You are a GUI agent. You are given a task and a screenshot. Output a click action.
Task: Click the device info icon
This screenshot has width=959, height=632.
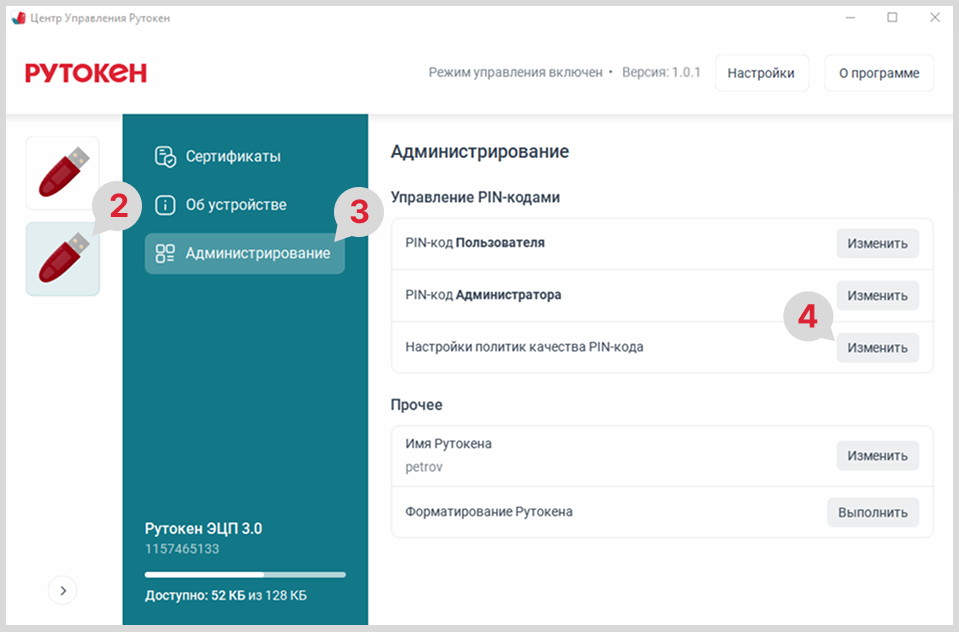point(165,205)
